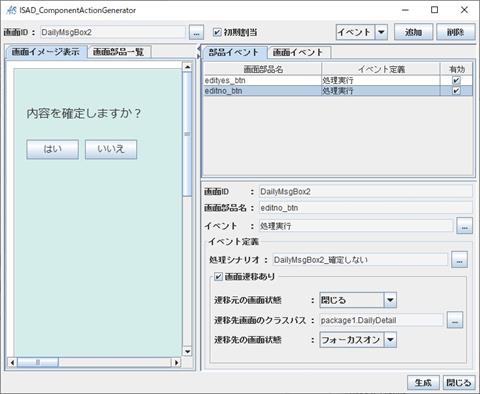Click the 内容を確定しますか？ preview text
480x394 pixels.
(x=84, y=113)
